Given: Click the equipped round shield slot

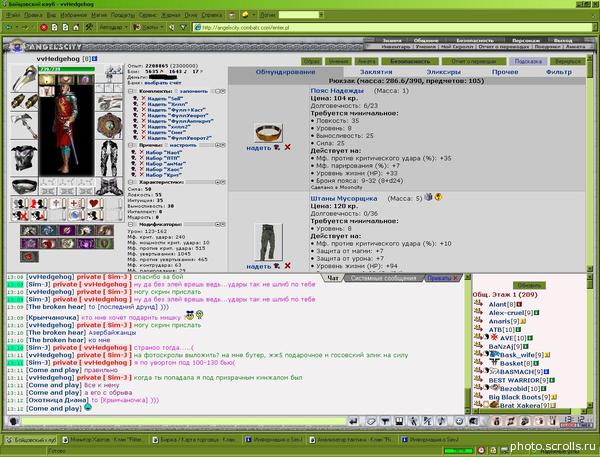Looking at the screenshot, I should 109,125.
